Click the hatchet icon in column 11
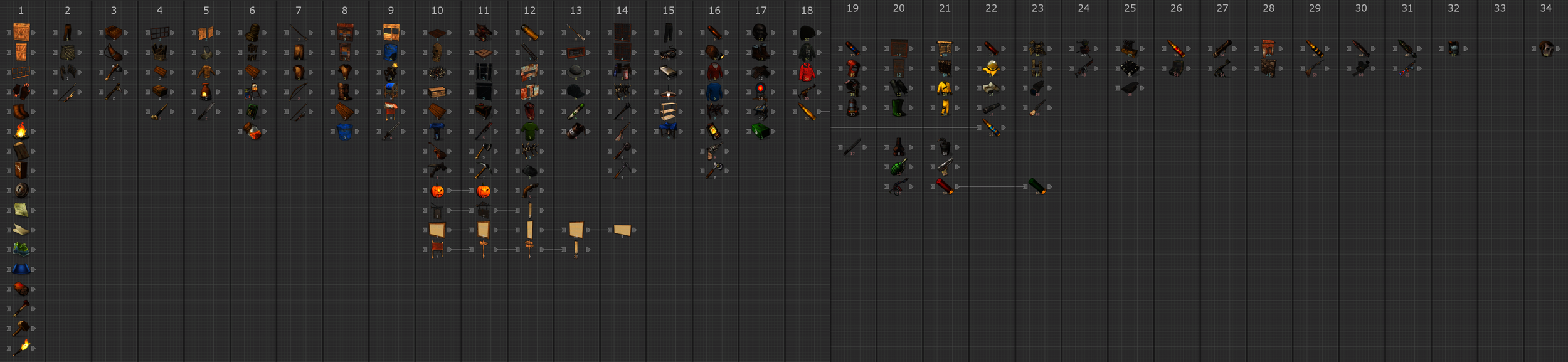Screen dimensions: 1568x362 coord(484,151)
